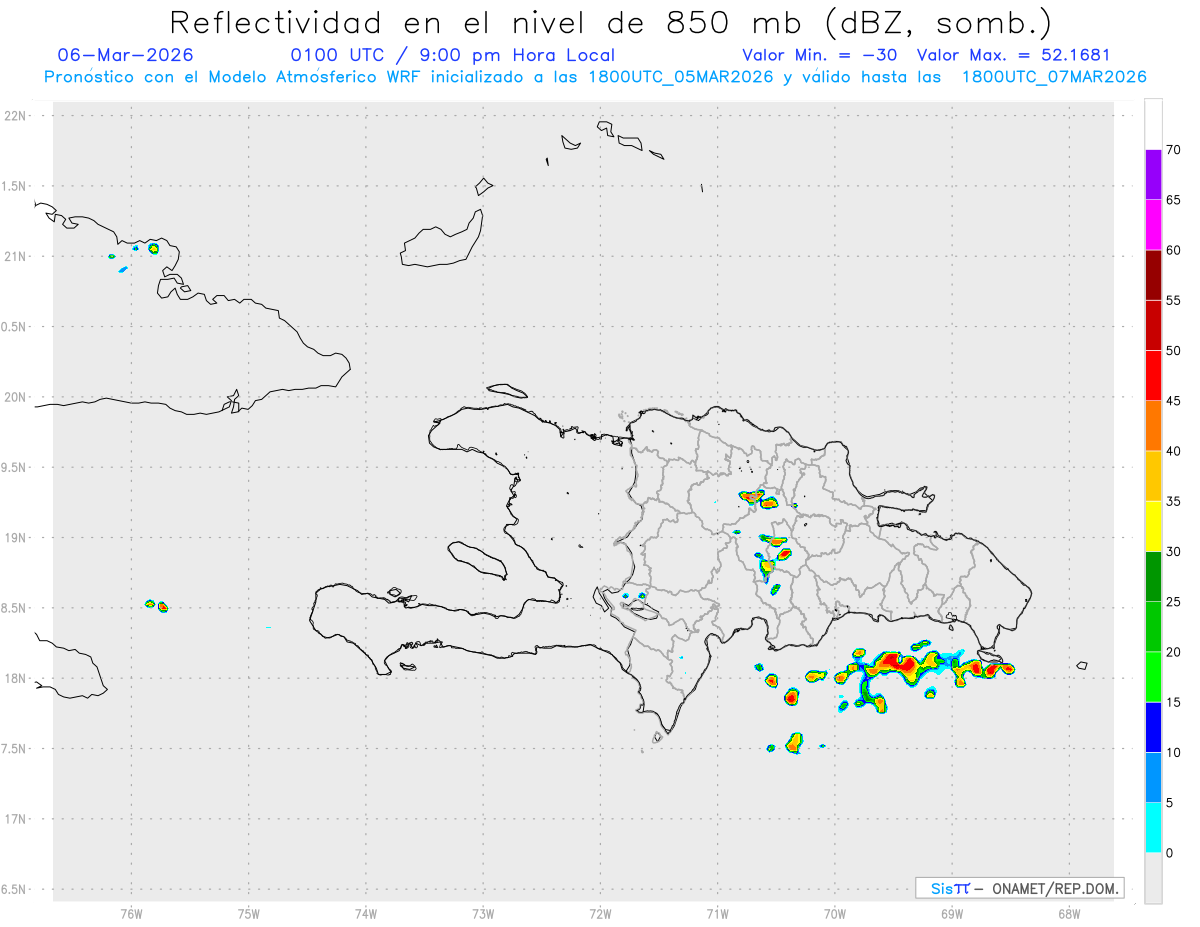
Task: Click the longitude axis label "71W"
Action: point(717,914)
